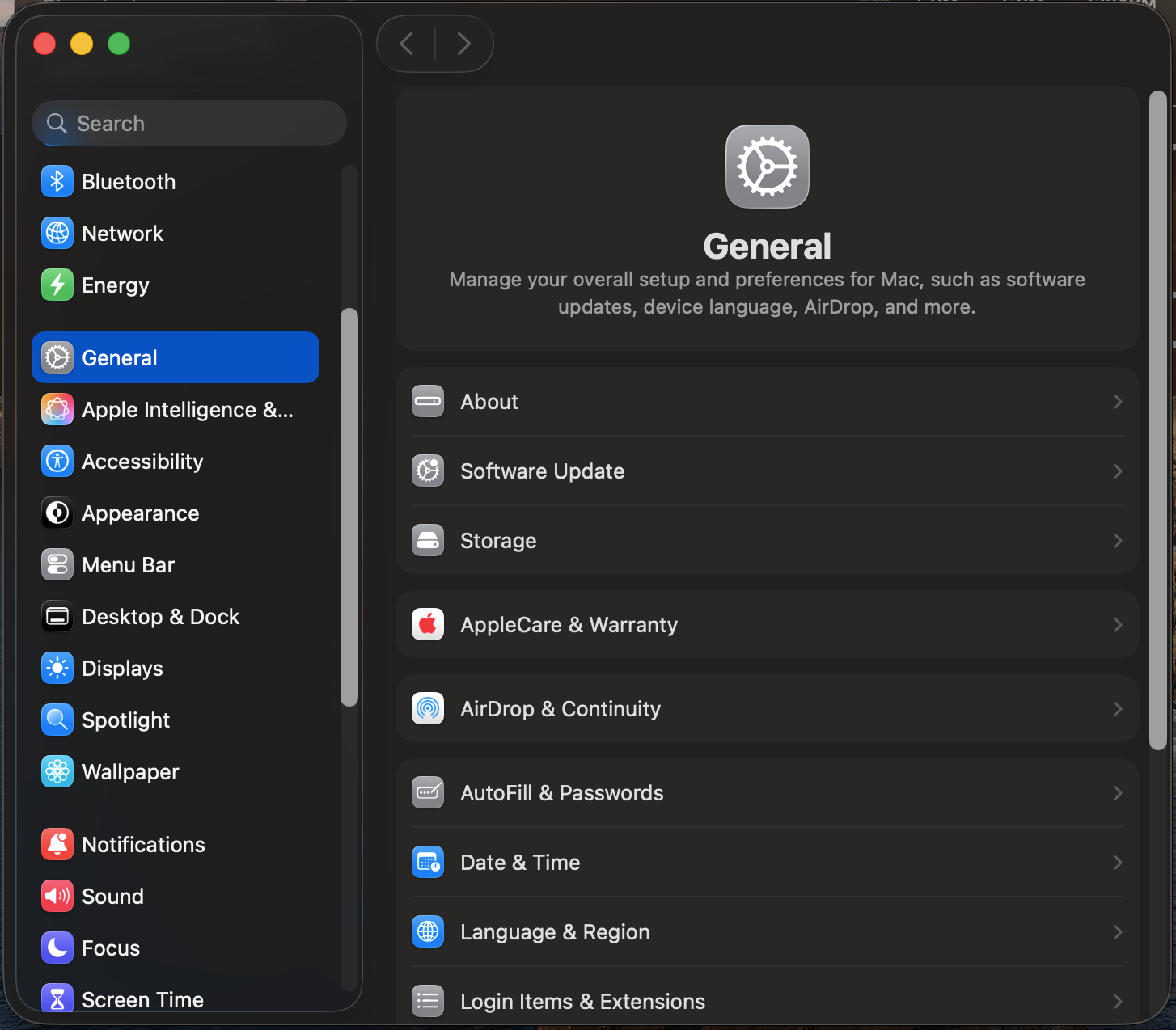Click the main pane's vertical scrollbar thumb
This screenshot has width=1176, height=1030.
click(1158, 420)
